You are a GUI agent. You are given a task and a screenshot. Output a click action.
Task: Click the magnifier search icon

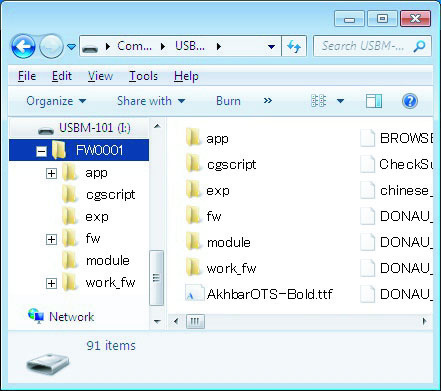419,46
